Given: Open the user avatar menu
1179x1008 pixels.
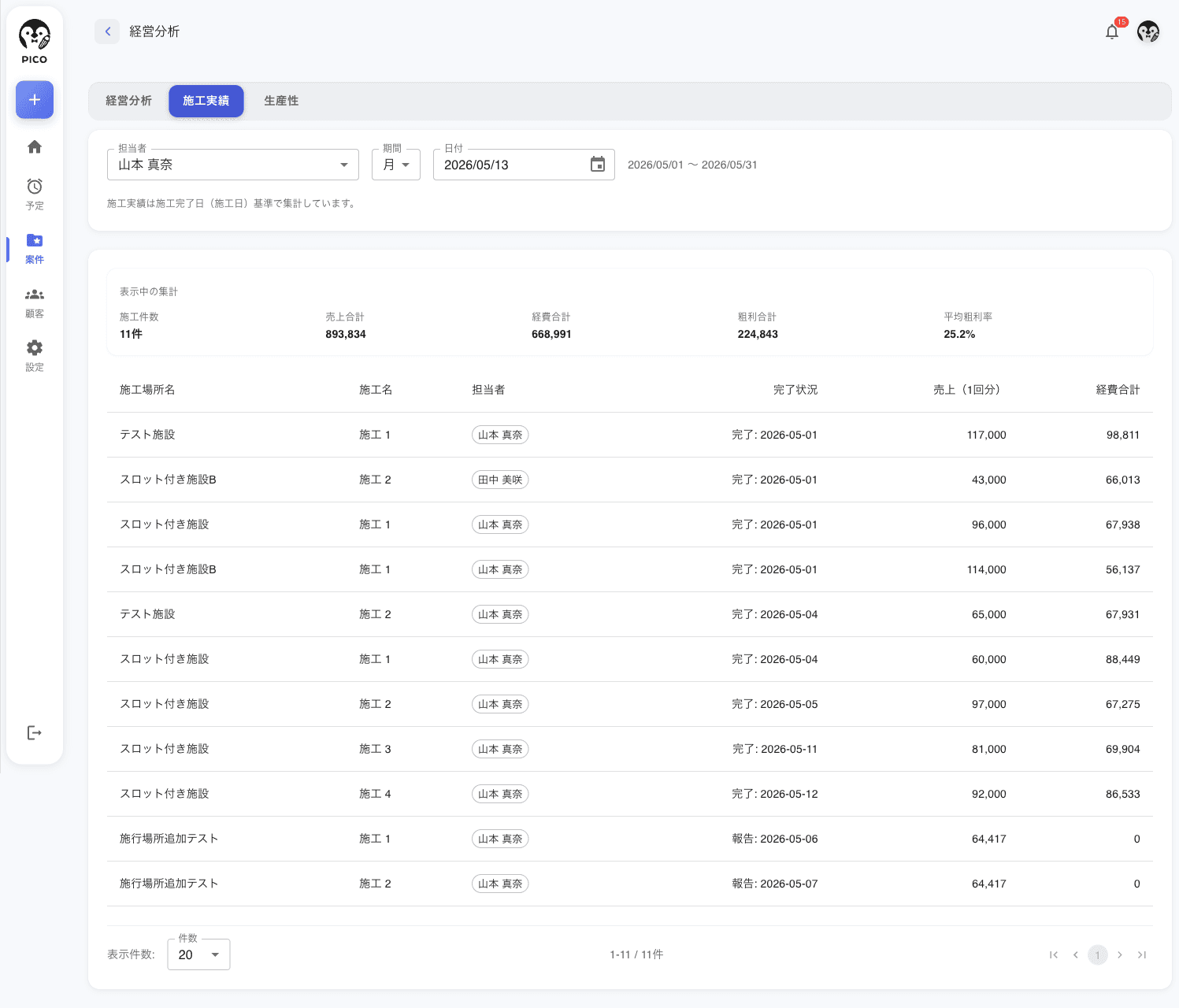Looking at the screenshot, I should [x=1148, y=31].
